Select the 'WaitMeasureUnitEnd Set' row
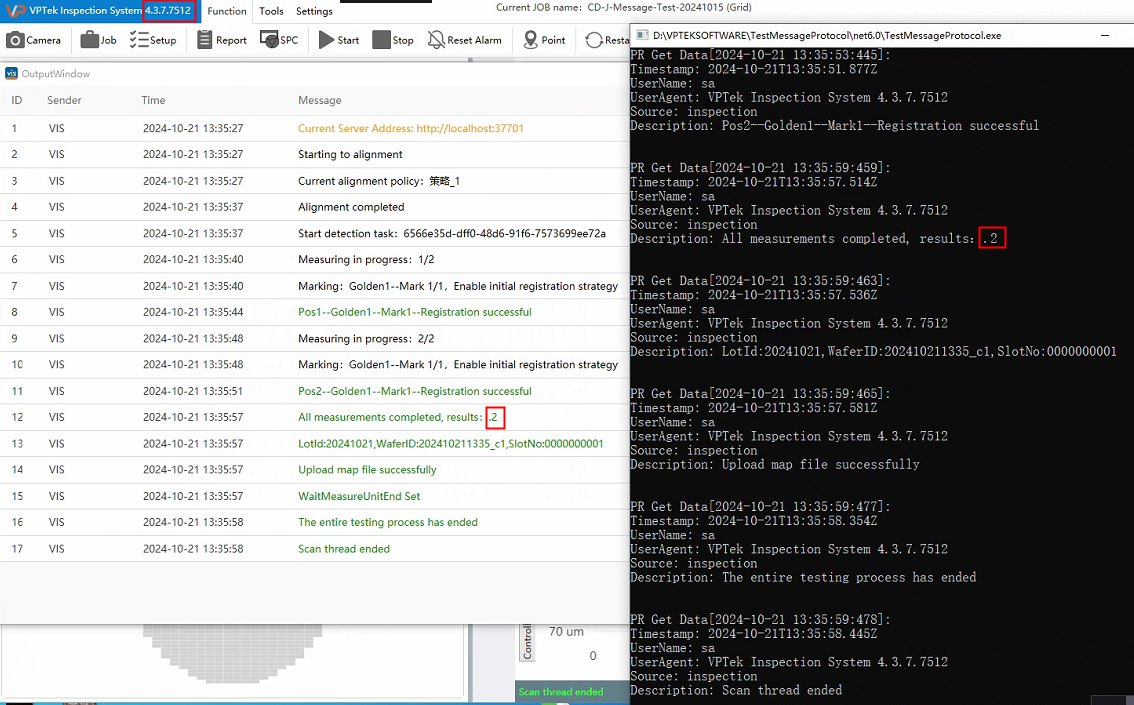Image resolution: width=1134 pixels, height=705 pixels. pyautogui.click(x=315, y=496)
